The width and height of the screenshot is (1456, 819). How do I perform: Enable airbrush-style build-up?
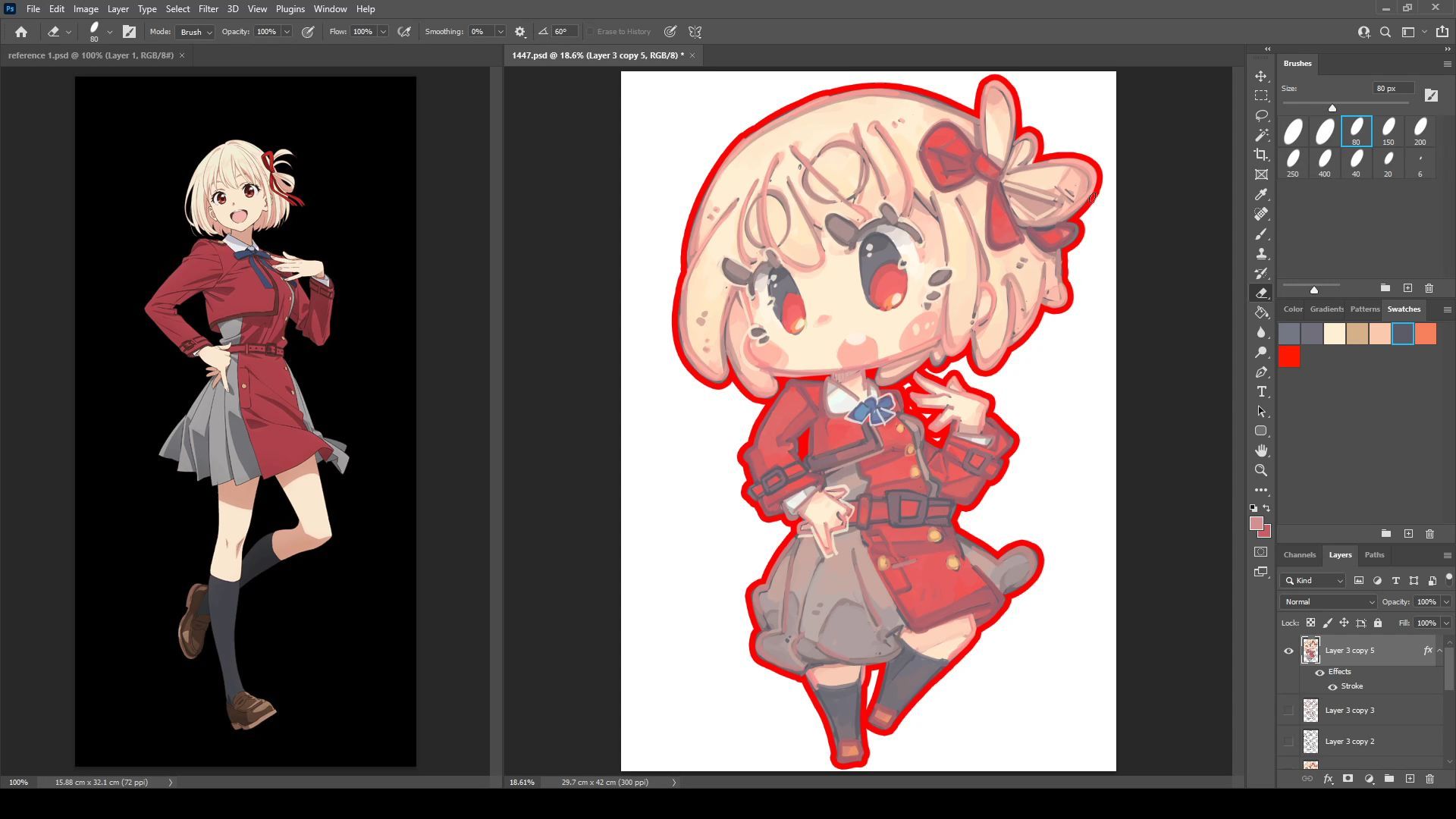[404, 32]
